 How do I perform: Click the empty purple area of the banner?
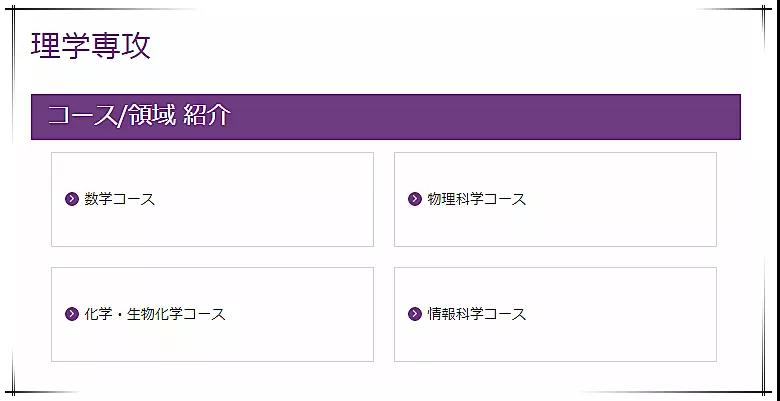tap(500, 116)
